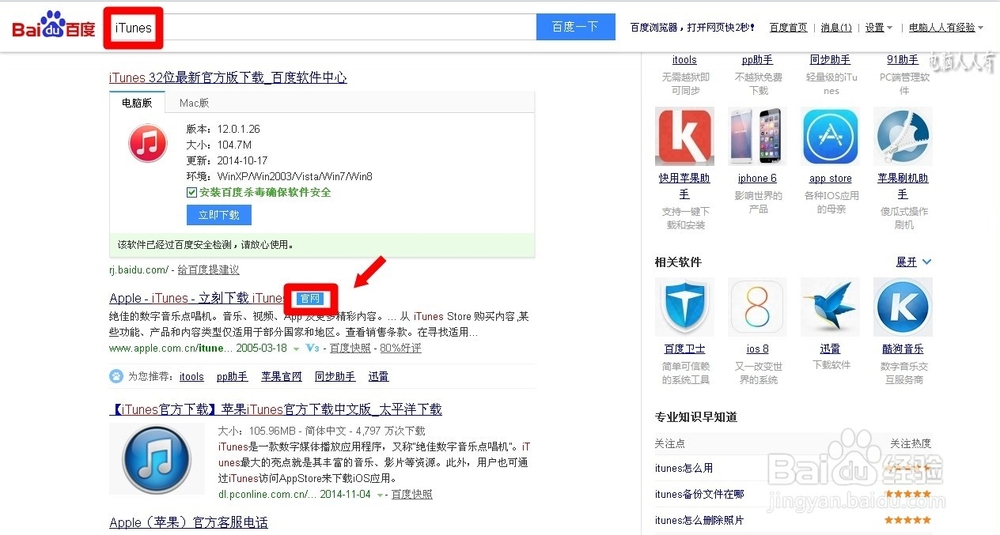Click the 迅雷 blue bird icon
This screenshot has height=535, width=1000.
tap(830, 307)
